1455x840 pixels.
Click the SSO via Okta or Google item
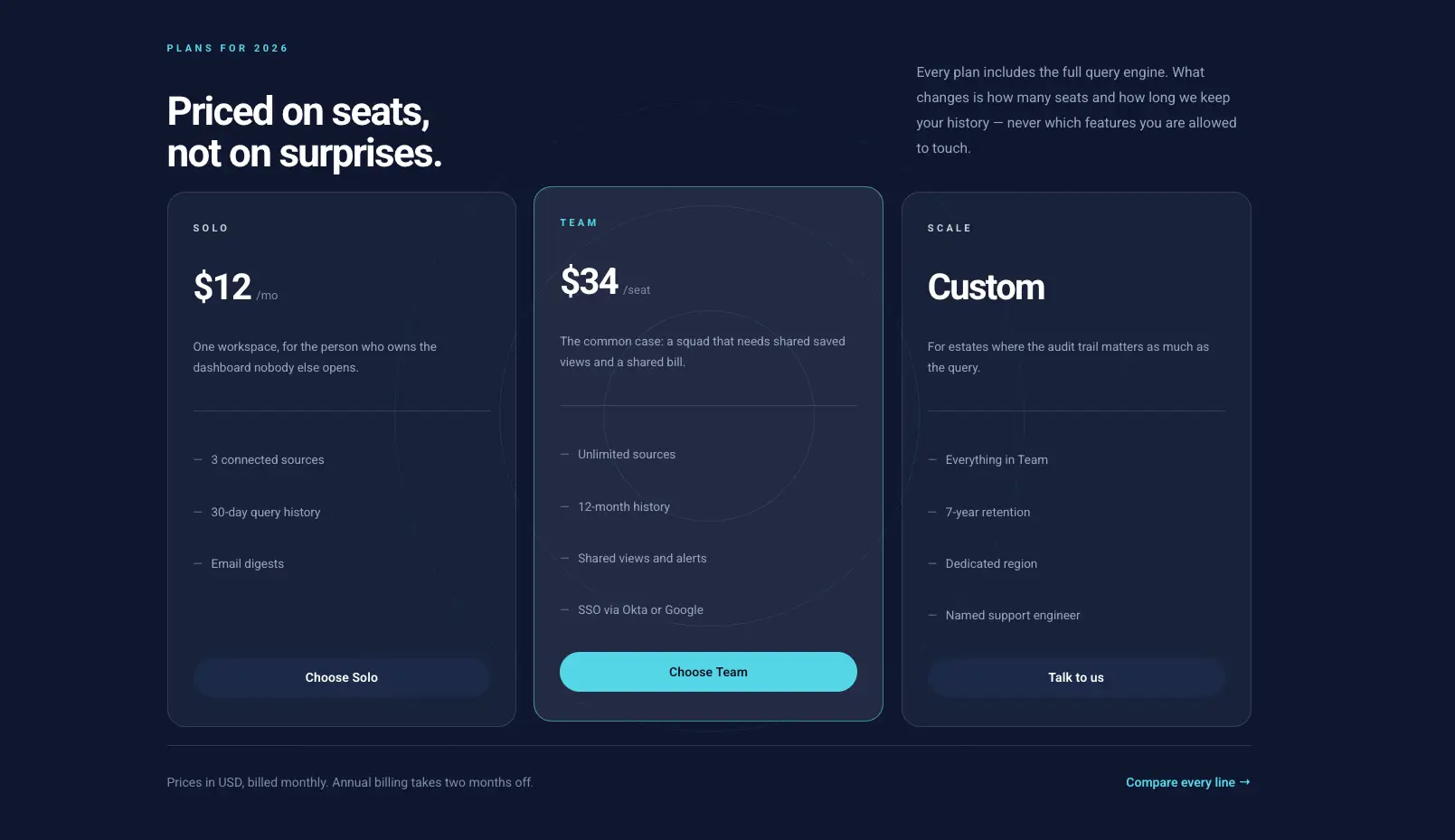(640, 609)
